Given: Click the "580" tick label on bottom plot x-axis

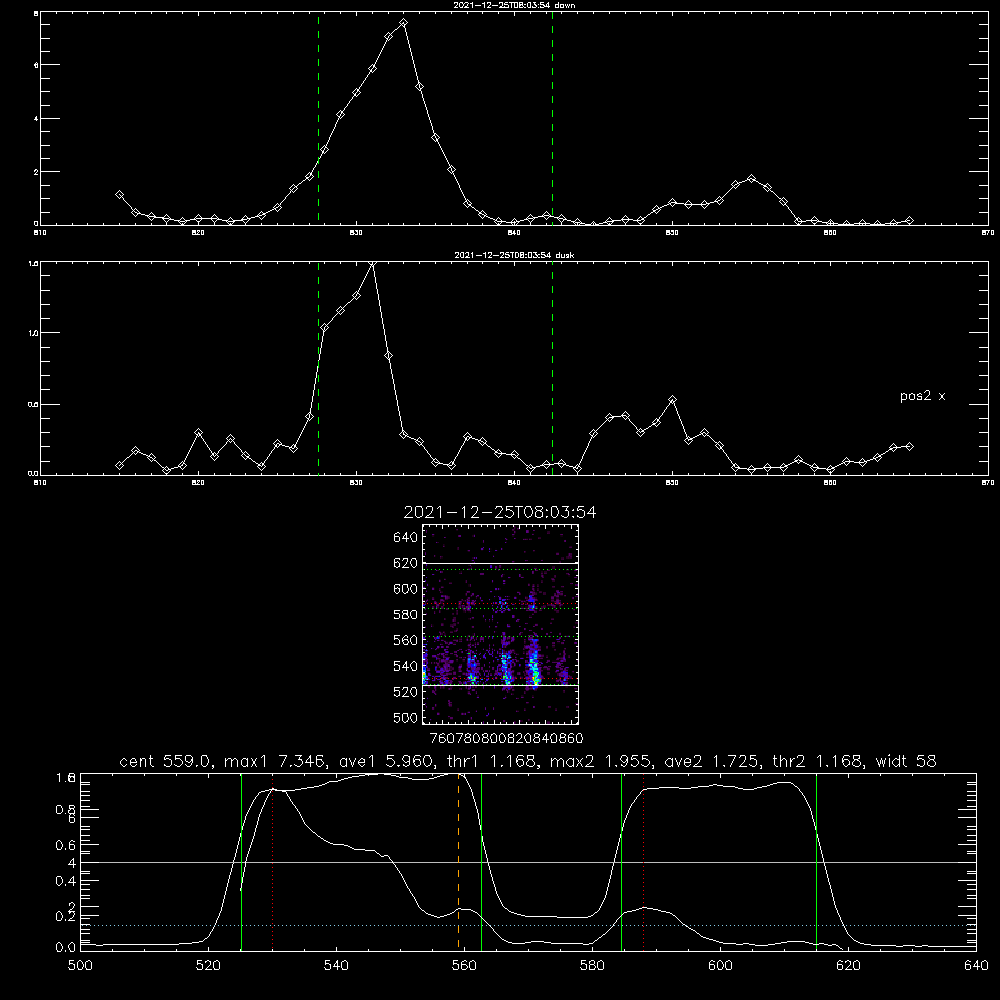Looking at the screenshot, I should click(592, 966).
